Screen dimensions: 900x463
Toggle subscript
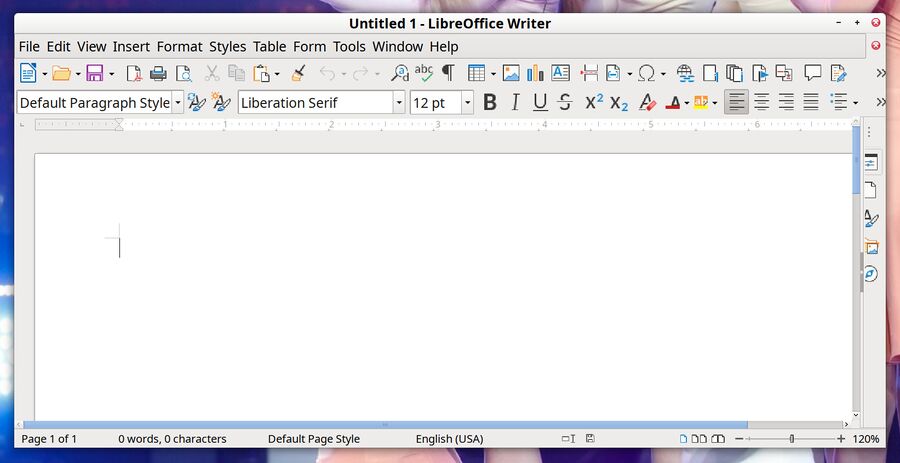(x=619, y=103)
